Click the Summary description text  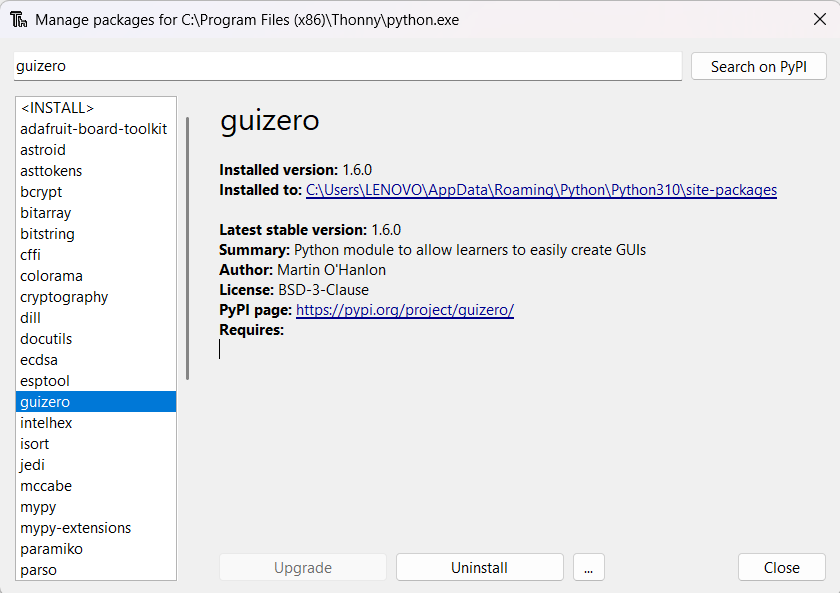coord(432,250)
